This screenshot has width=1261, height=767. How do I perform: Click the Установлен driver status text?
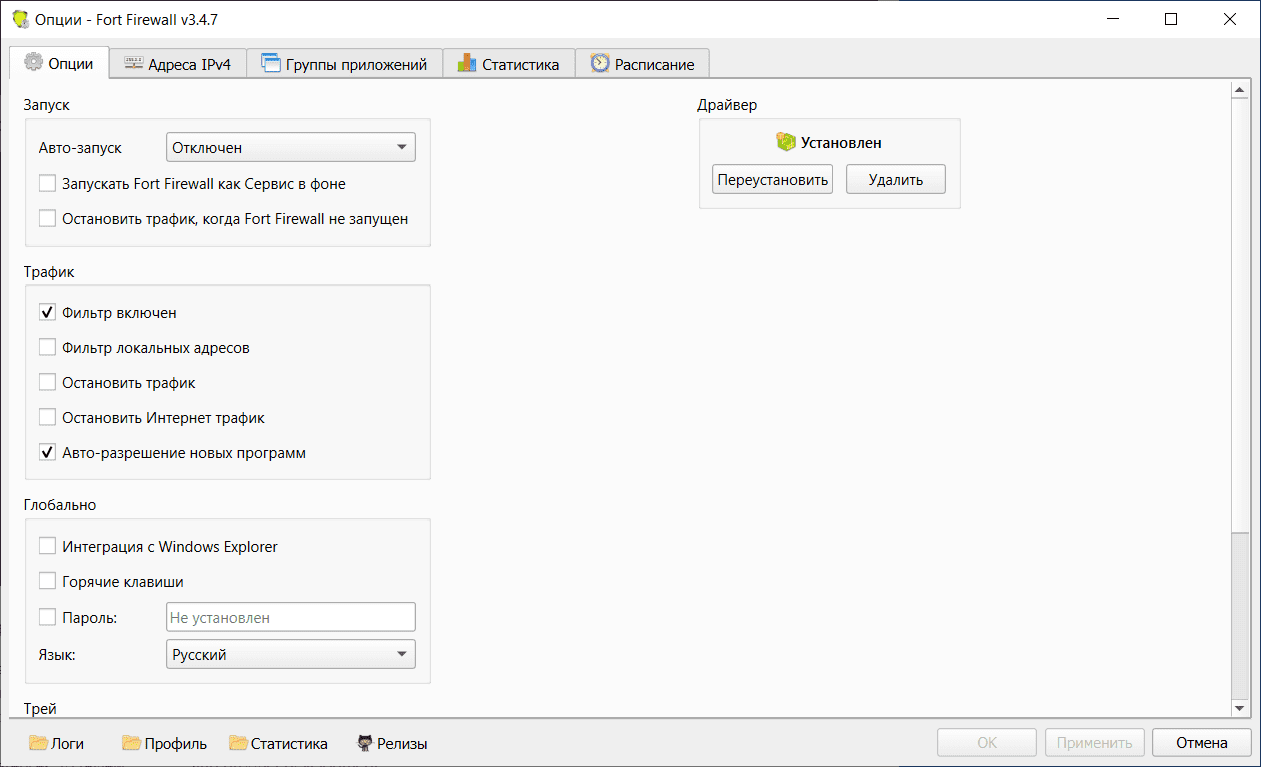pos(841,143)
